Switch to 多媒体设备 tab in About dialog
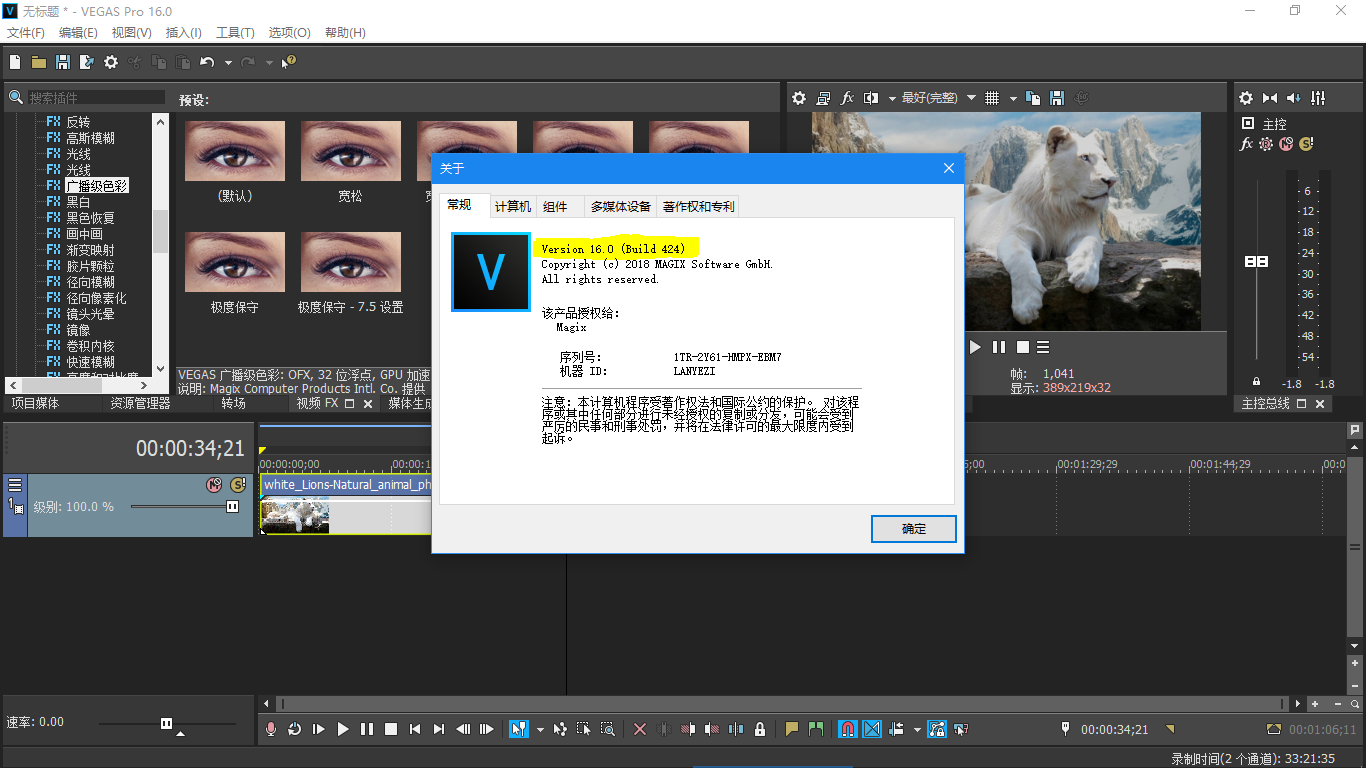 click(x=620, y=207)
